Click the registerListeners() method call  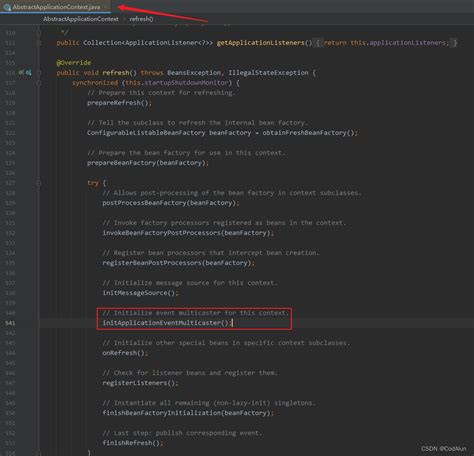tap(138, 383)
